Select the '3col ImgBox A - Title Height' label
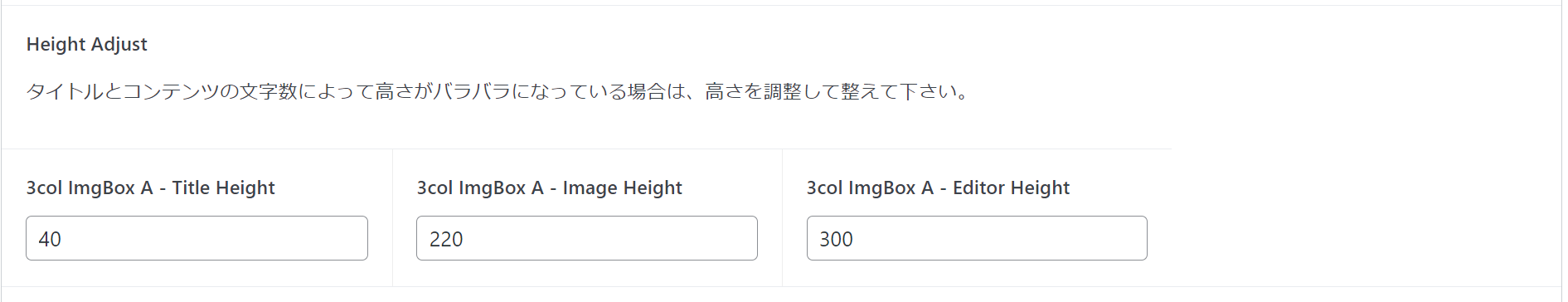 pyautogui.click(x=150, y=188)
